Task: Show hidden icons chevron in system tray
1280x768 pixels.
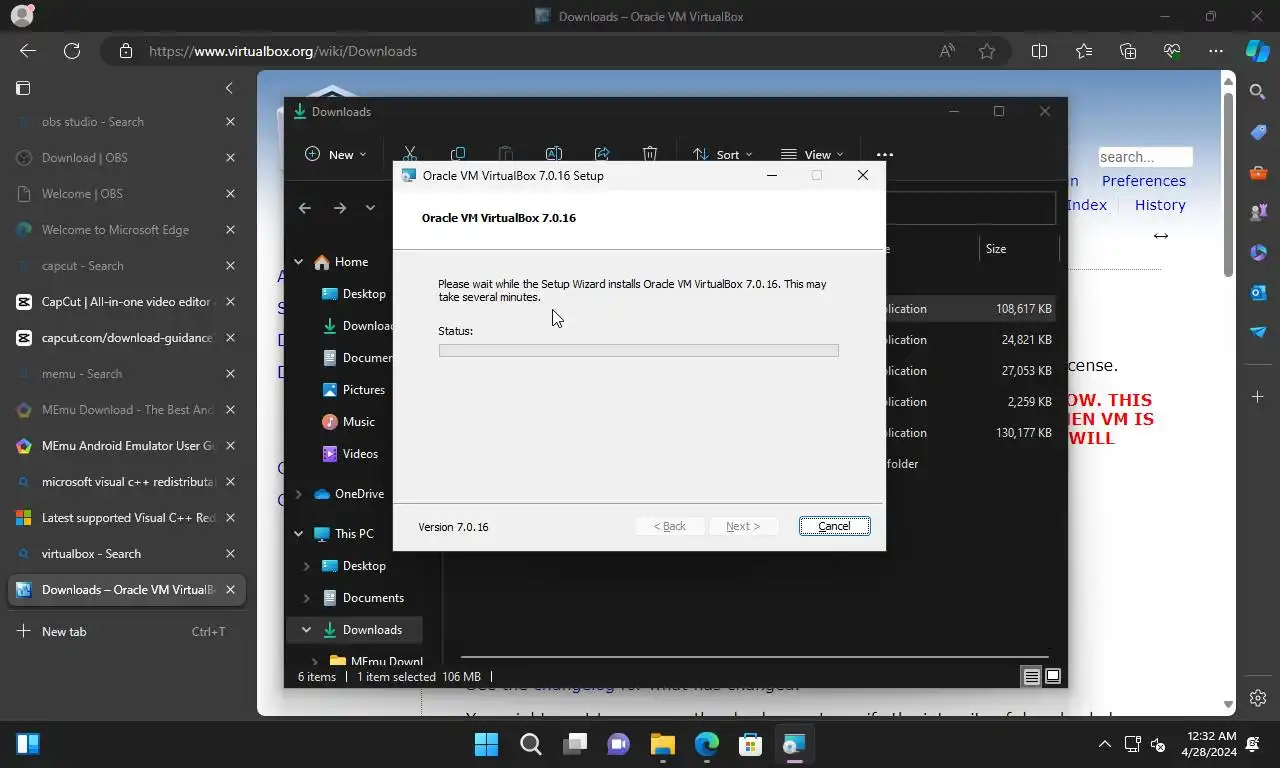Action: [1104, 744]
